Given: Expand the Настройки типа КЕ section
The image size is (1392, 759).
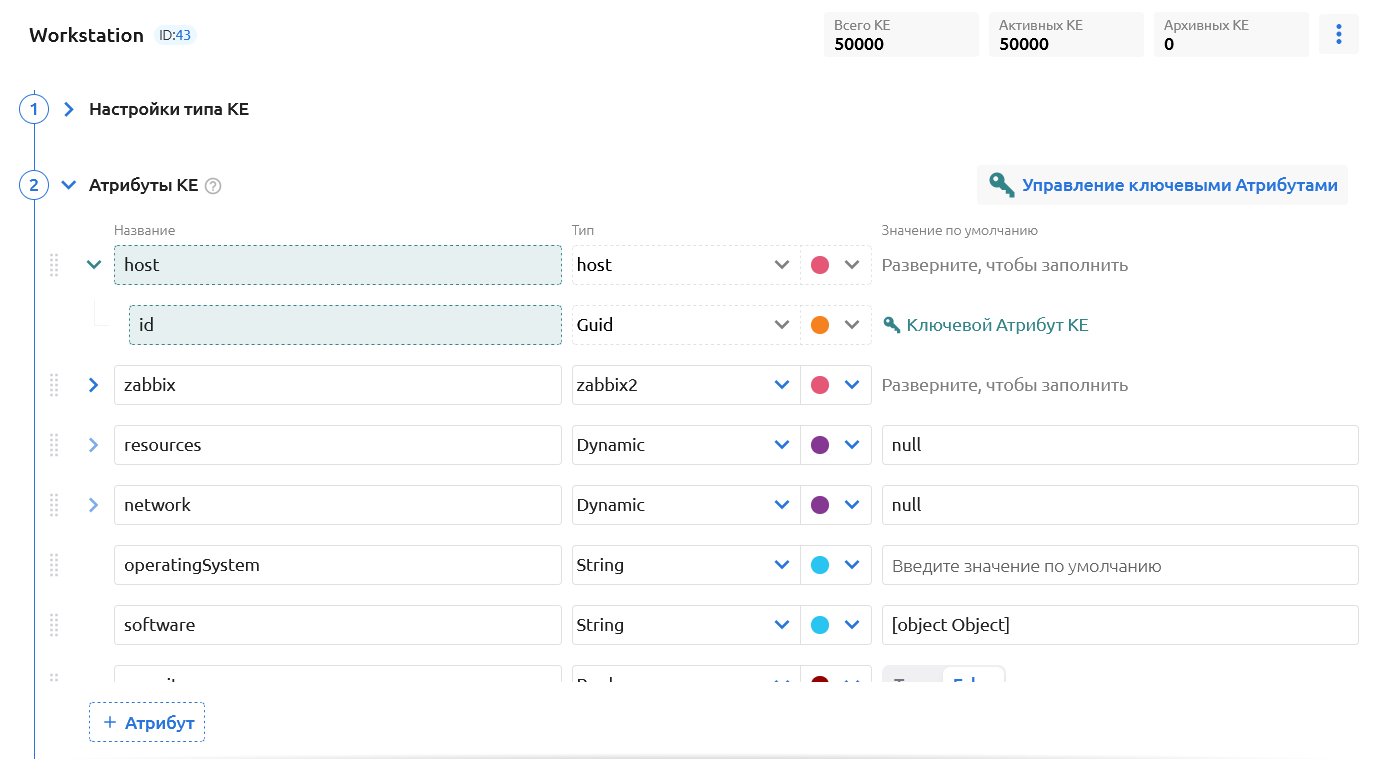Looking at the screenshot, I should 69,109.
